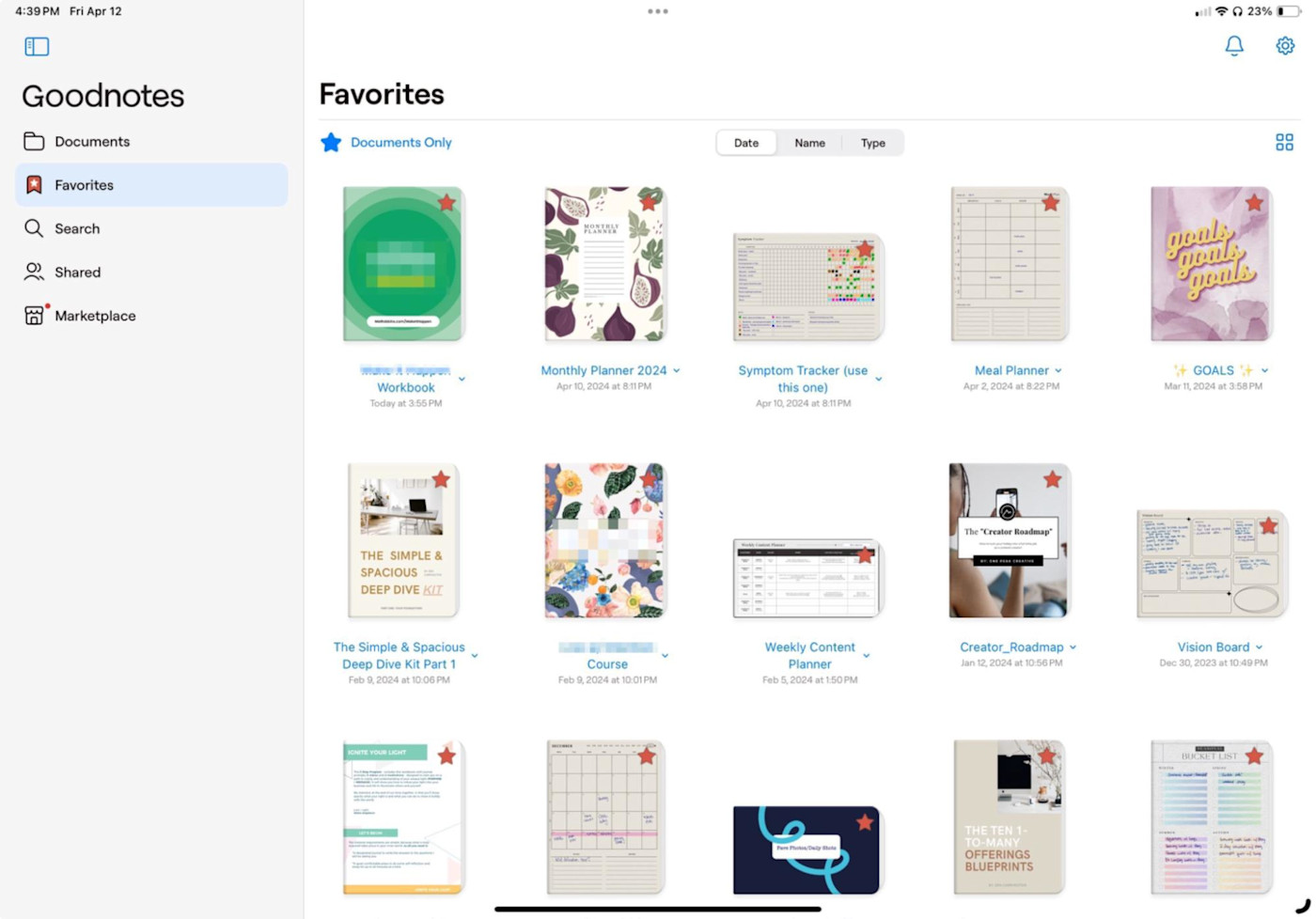Viewport: 1316px width, 919px height.
Task: Expand the Monthly Planner 2024 options chevron
Action: pos(677,371)
